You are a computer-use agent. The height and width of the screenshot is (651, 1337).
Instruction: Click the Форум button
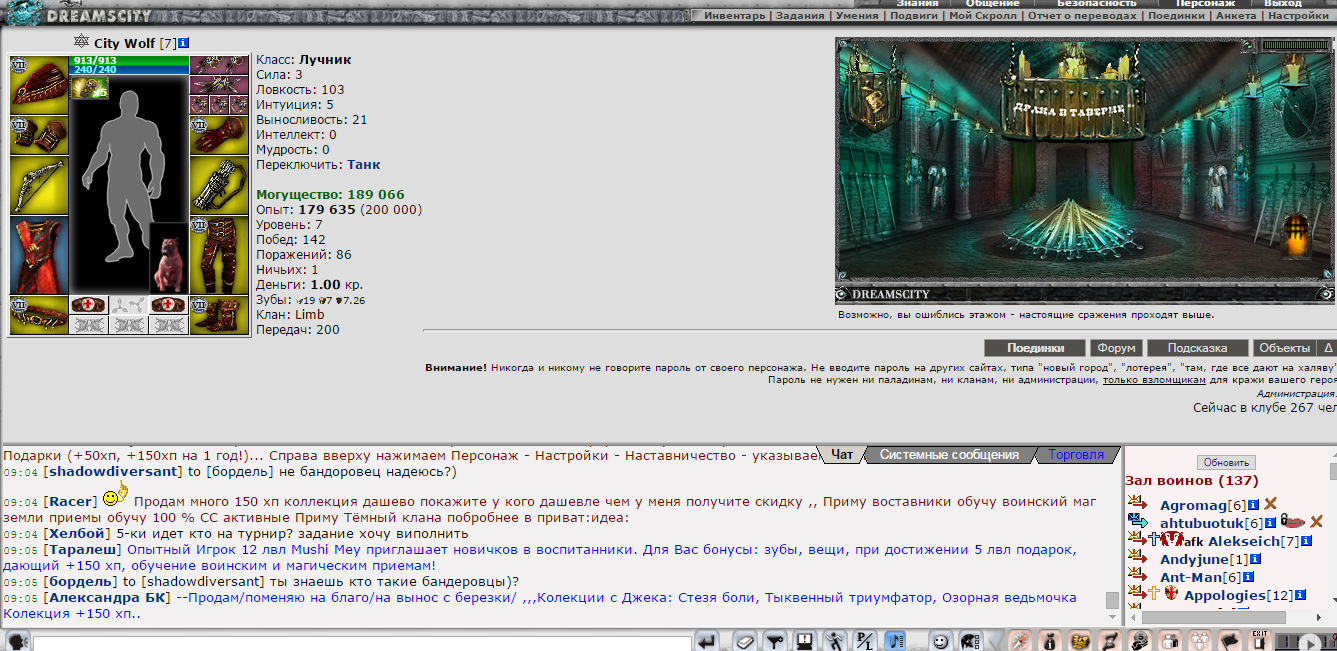coord(1116,348)
